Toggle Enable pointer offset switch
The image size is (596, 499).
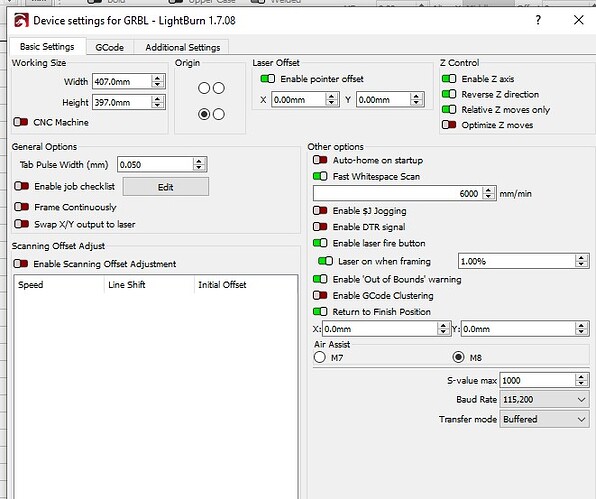[268, 79]
